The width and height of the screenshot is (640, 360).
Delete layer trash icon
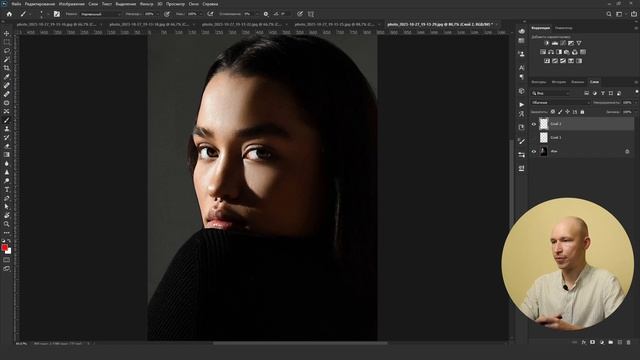629,342
